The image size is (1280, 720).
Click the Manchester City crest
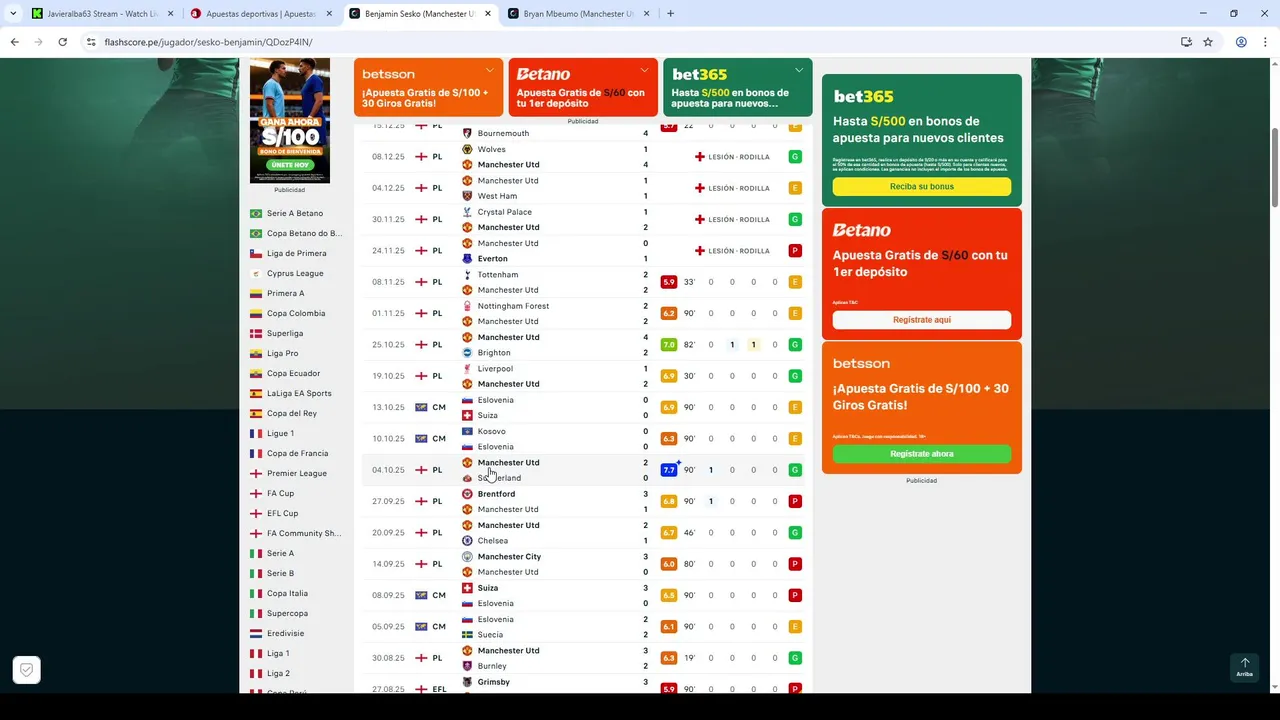[x=467, y=557]
